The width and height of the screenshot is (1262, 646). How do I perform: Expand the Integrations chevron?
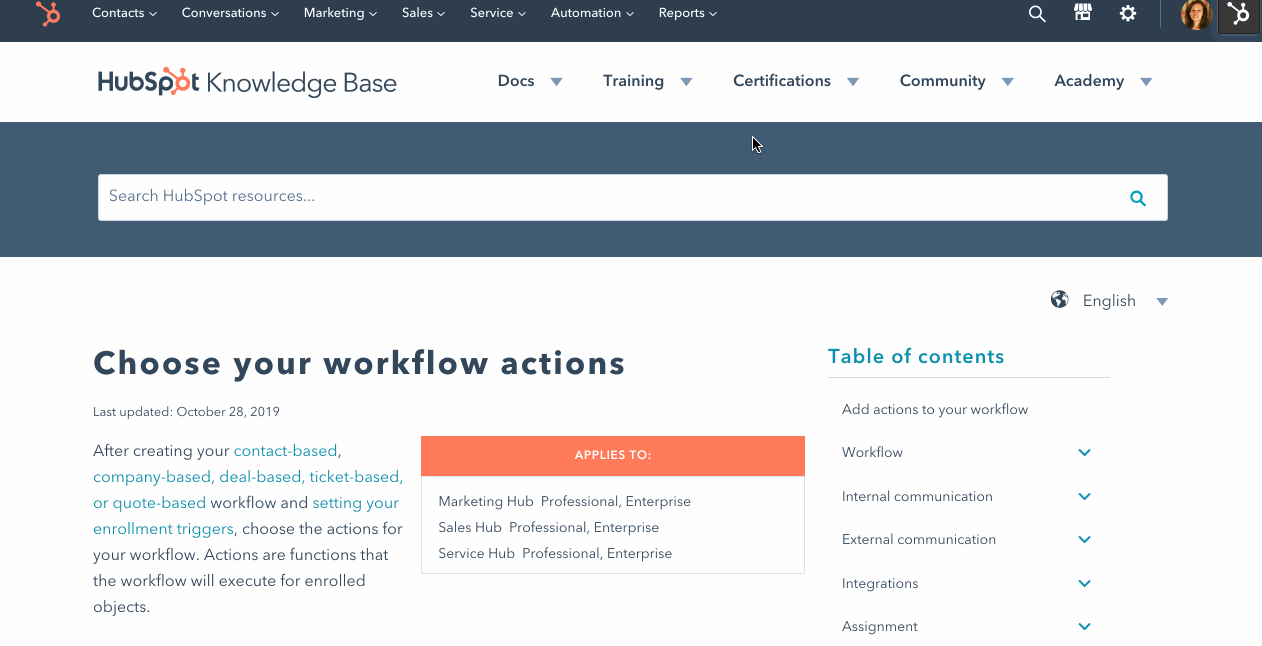pyautogui.click(x=1084, y=584)
